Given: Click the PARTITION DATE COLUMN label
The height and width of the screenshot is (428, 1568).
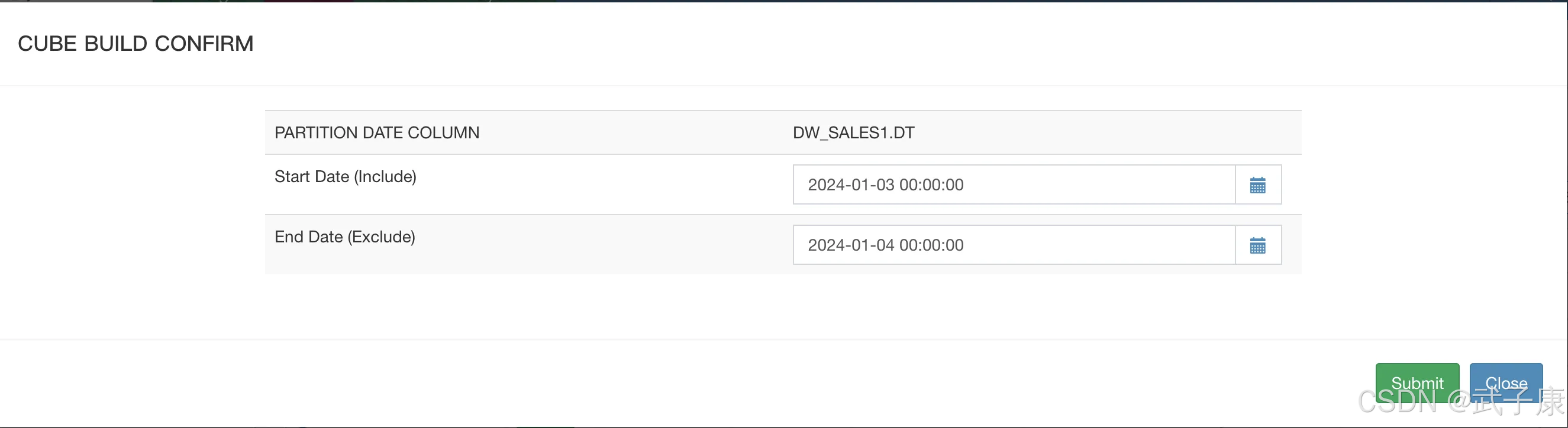Looking at the screenshot, I should pos(377,132).
